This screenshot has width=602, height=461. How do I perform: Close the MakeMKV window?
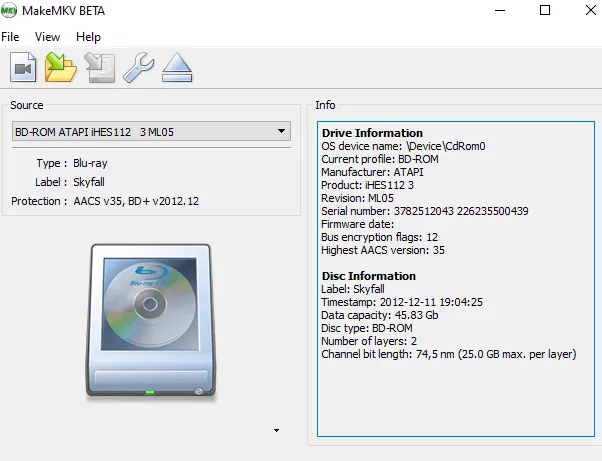(x=591, y=10)
